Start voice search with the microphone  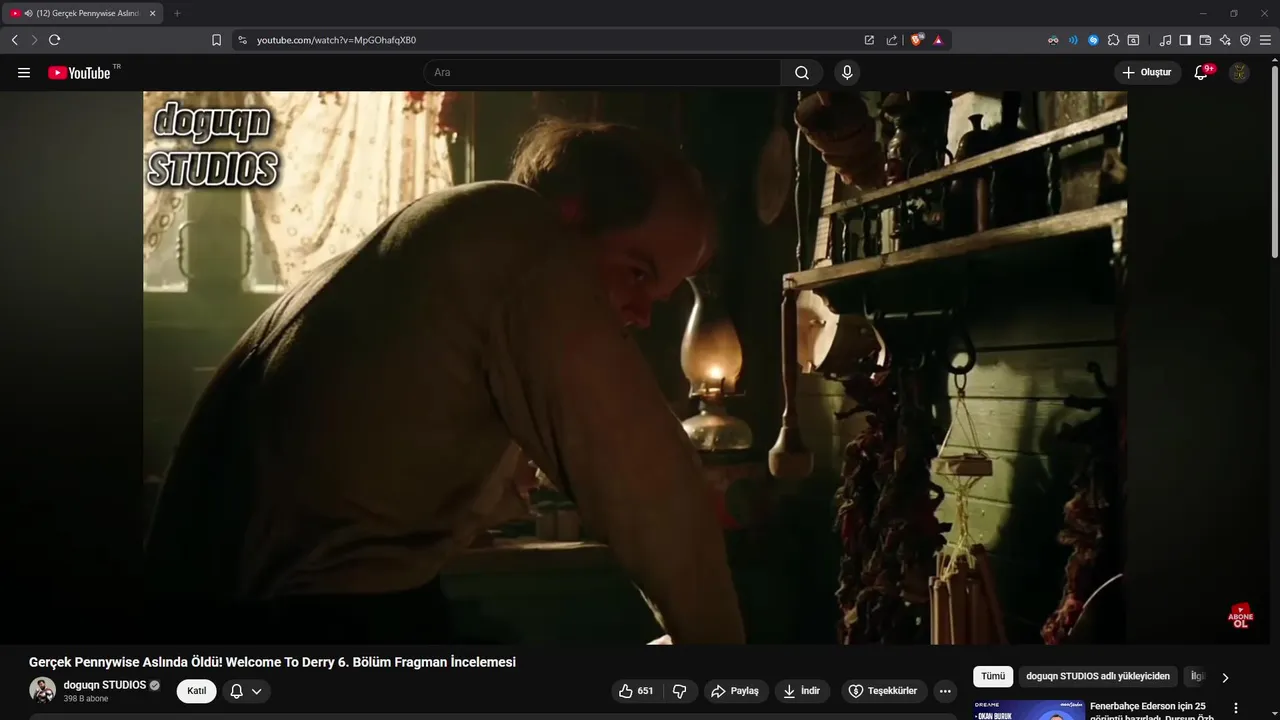(847, 72)
